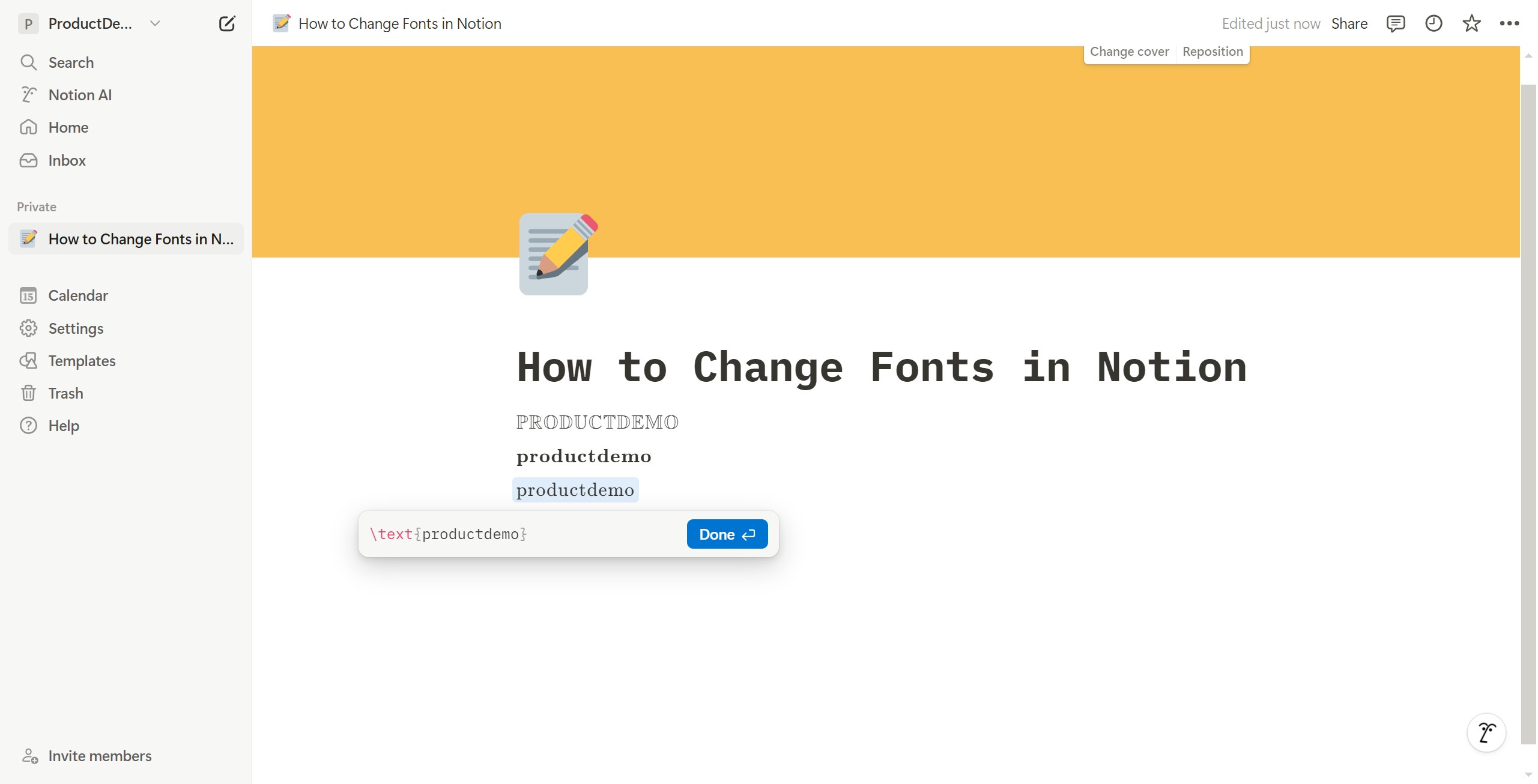
Task: Click the Notion AI sidebar icon
Action: (28, 95)
